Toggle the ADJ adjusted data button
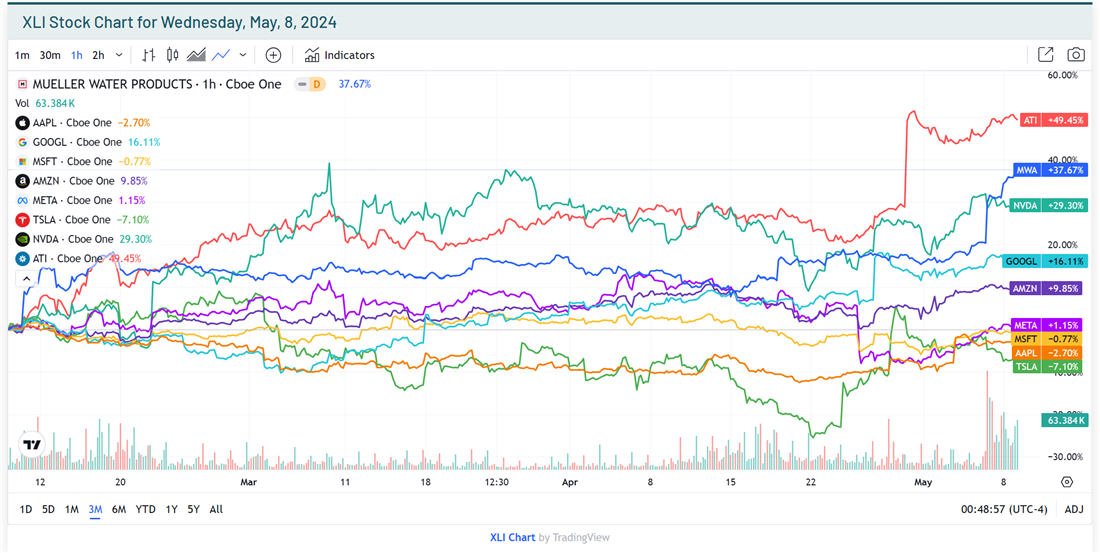 pyautogui.click(x=1073, y=509)
